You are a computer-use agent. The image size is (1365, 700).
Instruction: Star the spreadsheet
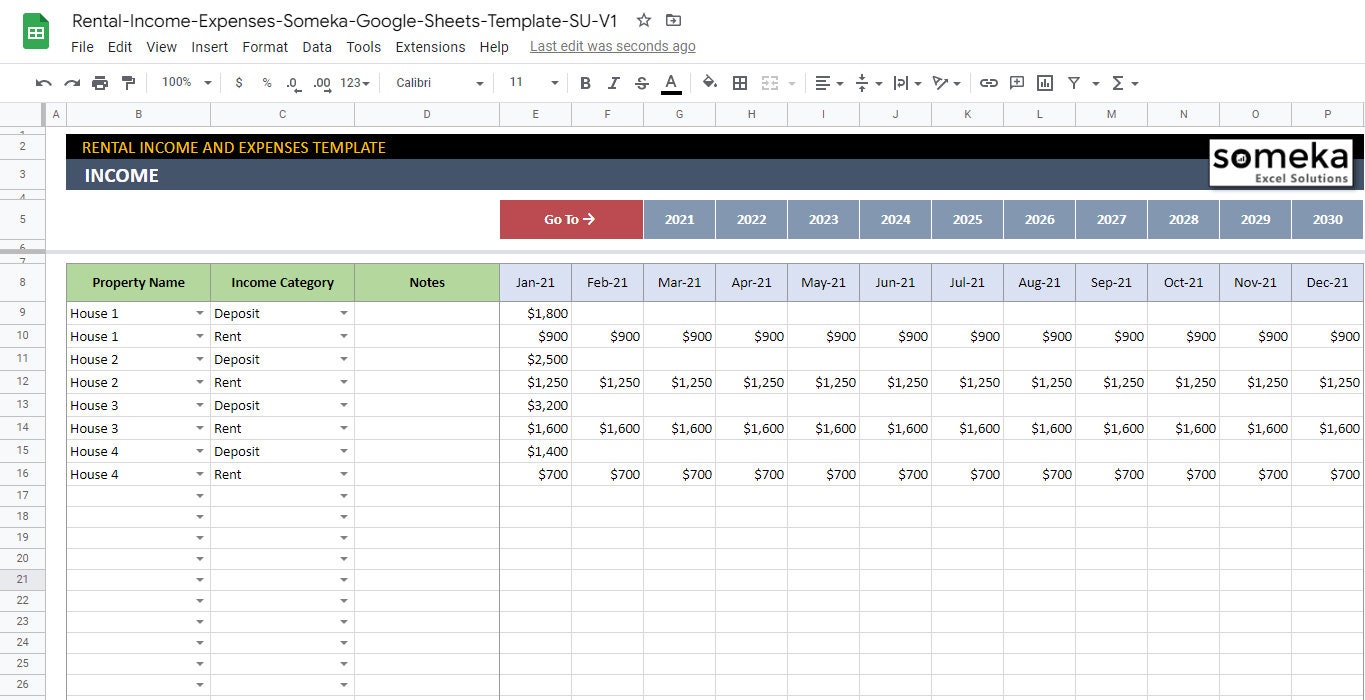(643, 20)
